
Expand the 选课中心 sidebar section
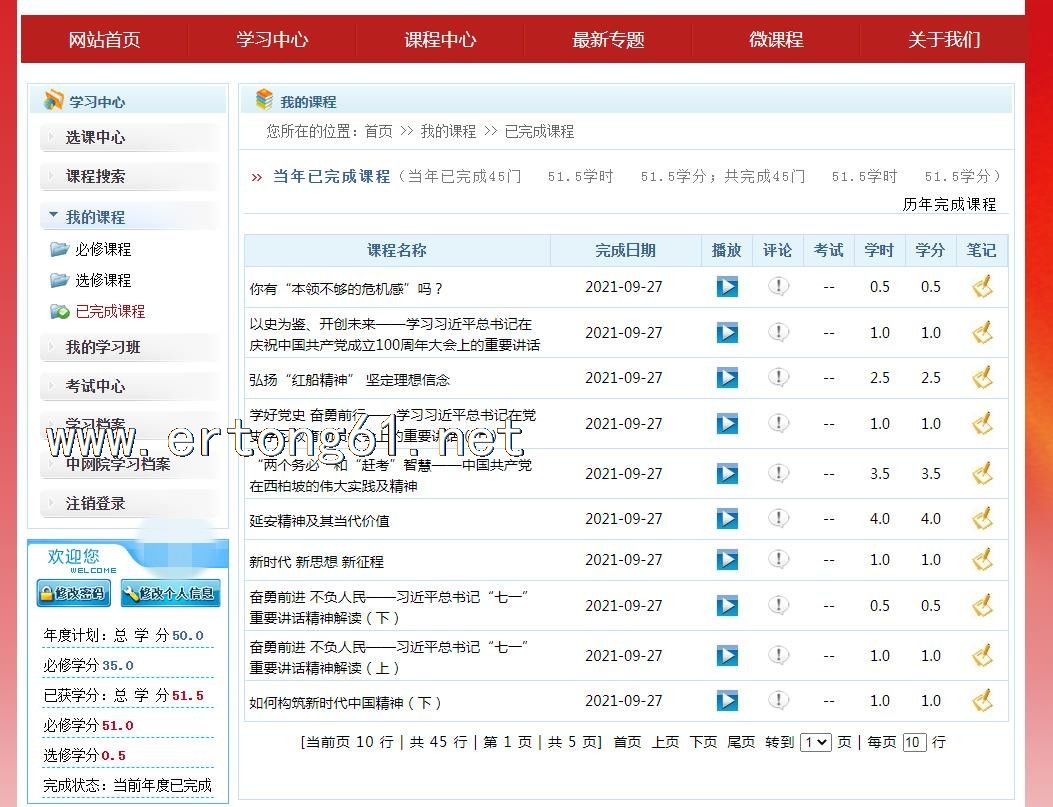95,138
